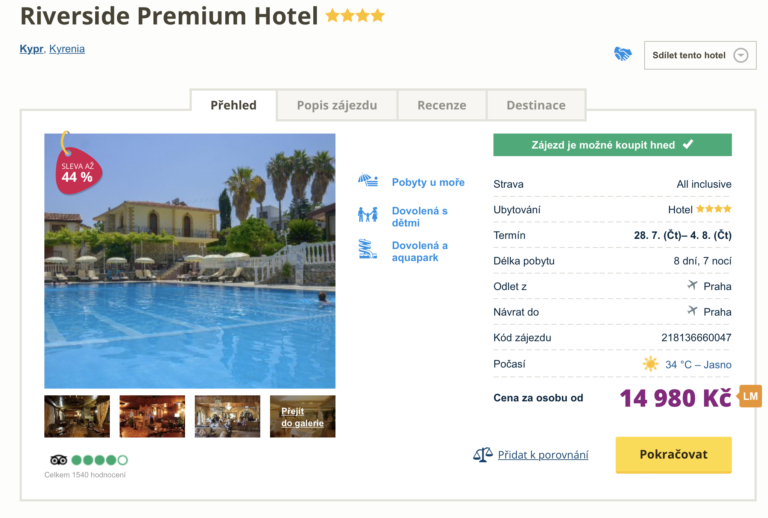Click the orange LM last-minute badge
Image resolution: width=768 pixels, height=518 pixels.
(750, 397)
